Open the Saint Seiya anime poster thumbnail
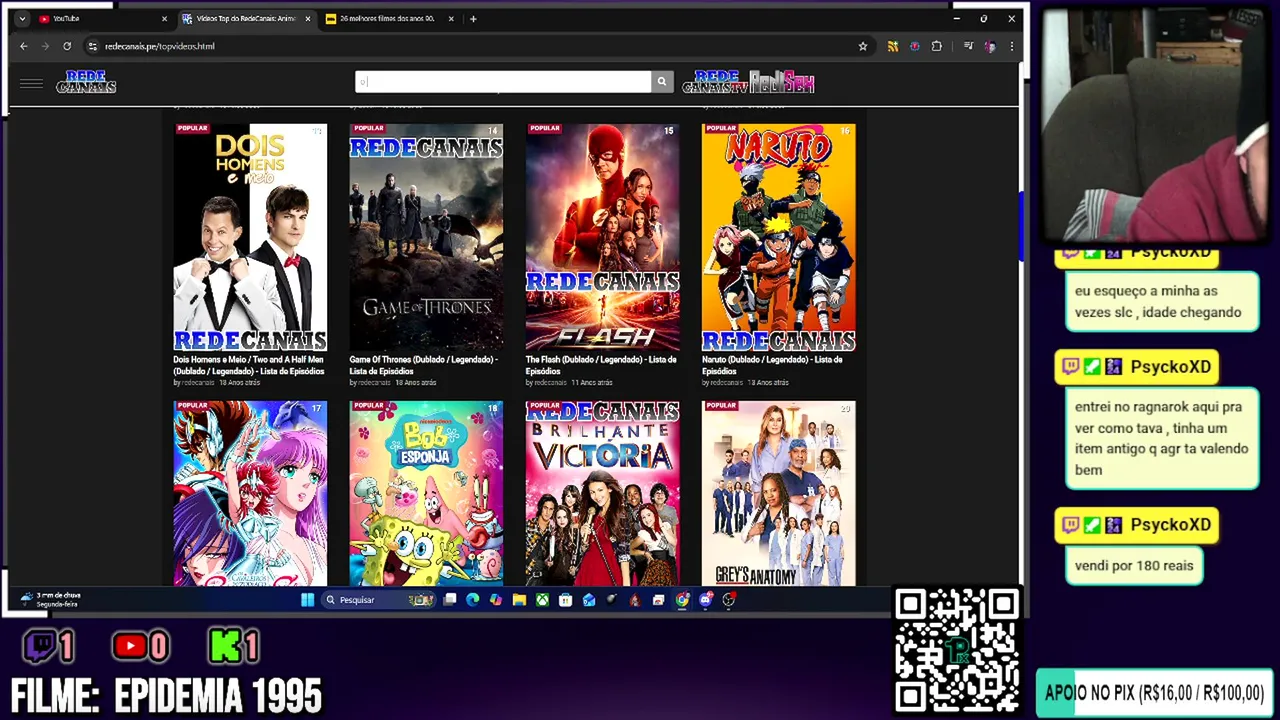The height and width of the screenshot is (720, 1280). click(250, 493)
